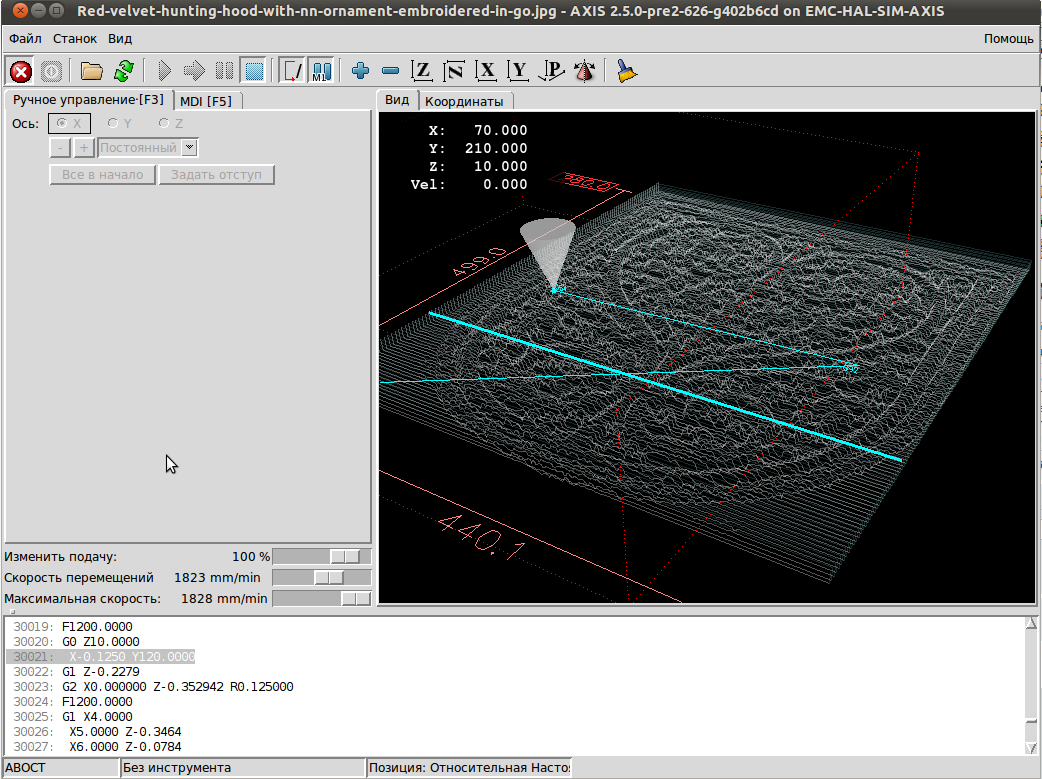Open the Файл menu
1042x779 pixels.
tap(26, 39)
